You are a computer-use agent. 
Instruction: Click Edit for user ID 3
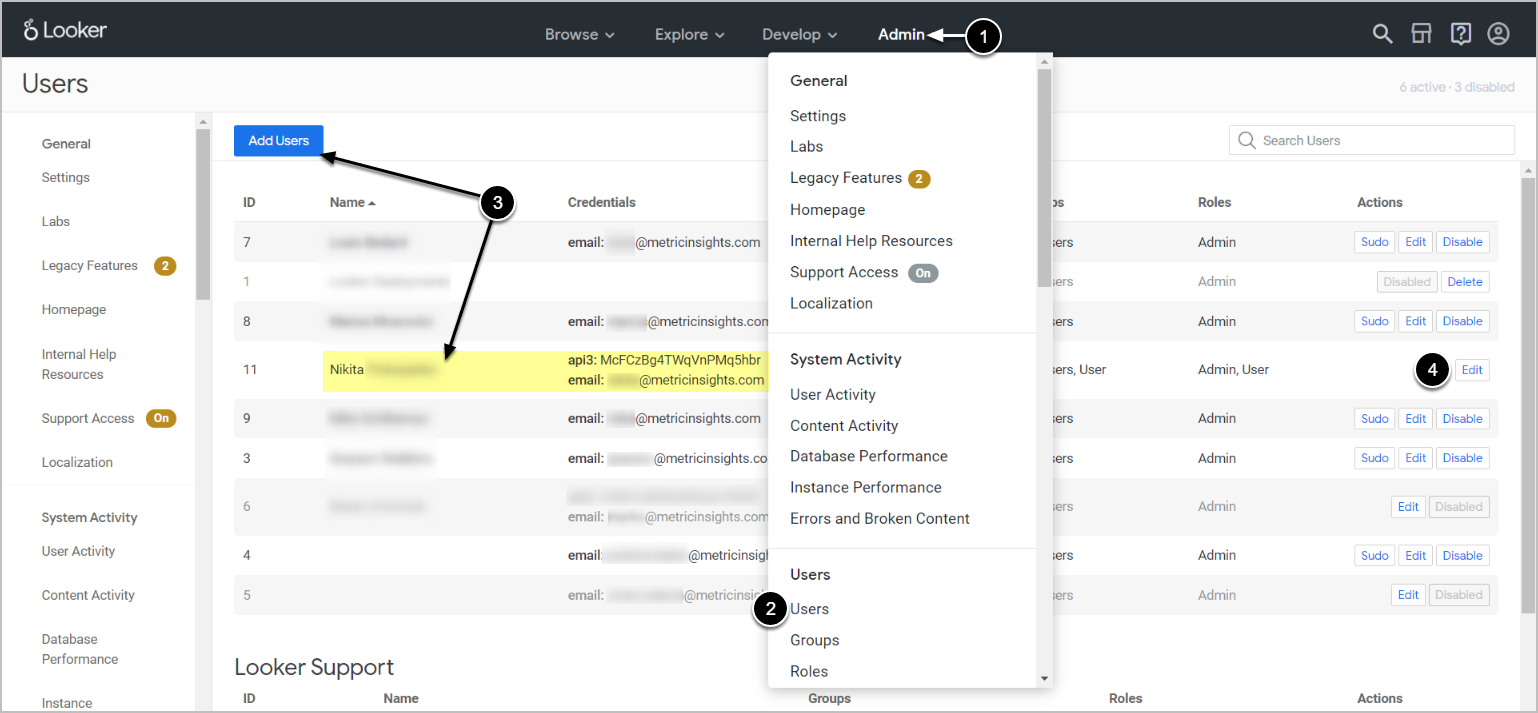[1416, 458]
